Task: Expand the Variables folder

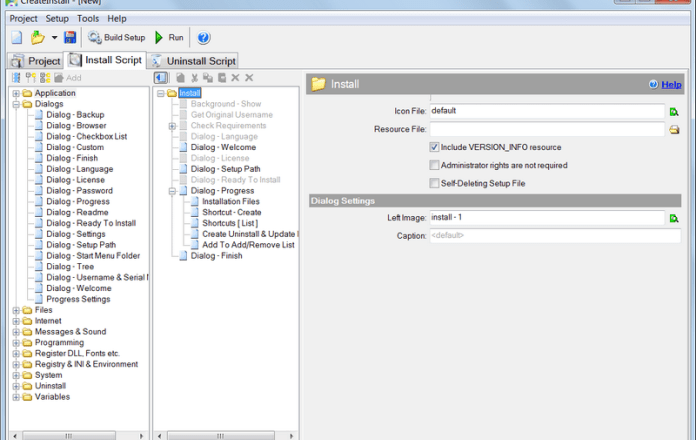Action: pyautogui.click(x=16, y=397)
